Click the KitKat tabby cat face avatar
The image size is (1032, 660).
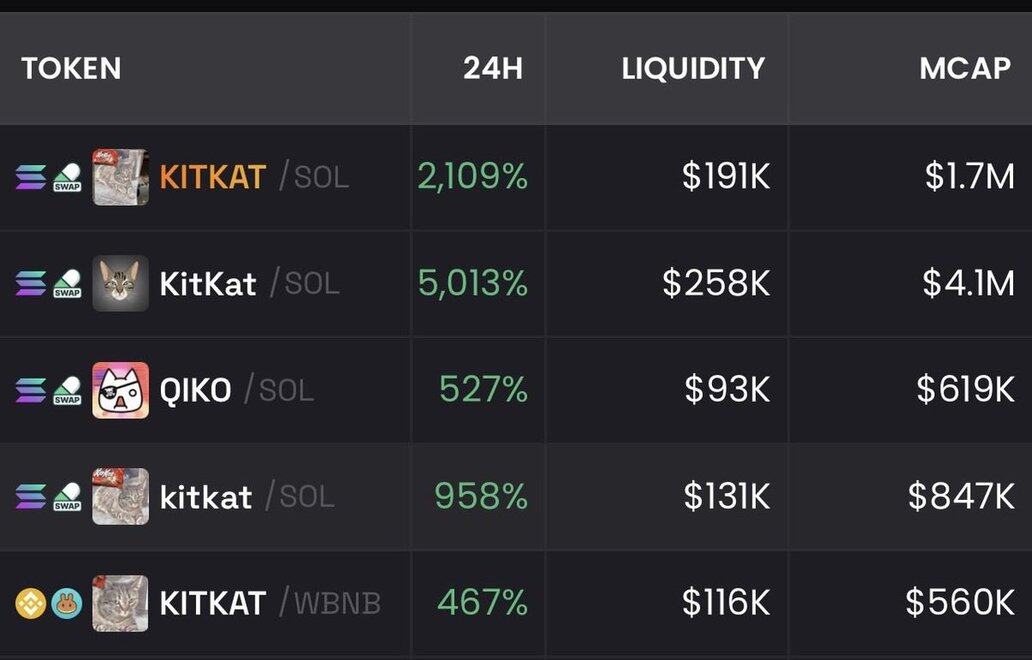tap(121, 283)
